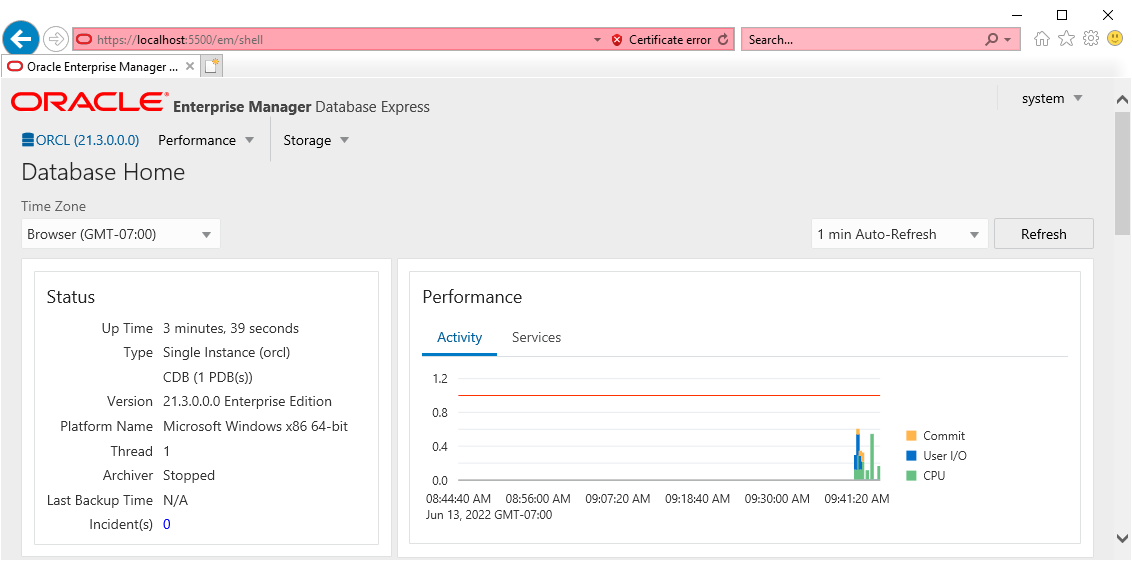Open the 1 min Auto-Refresh dropdown

pos(900,234)
